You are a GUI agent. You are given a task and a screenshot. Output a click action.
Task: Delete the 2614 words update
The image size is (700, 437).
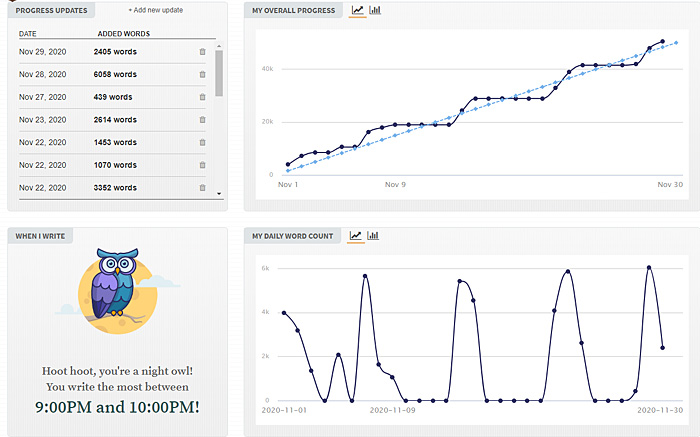point(202,120)
